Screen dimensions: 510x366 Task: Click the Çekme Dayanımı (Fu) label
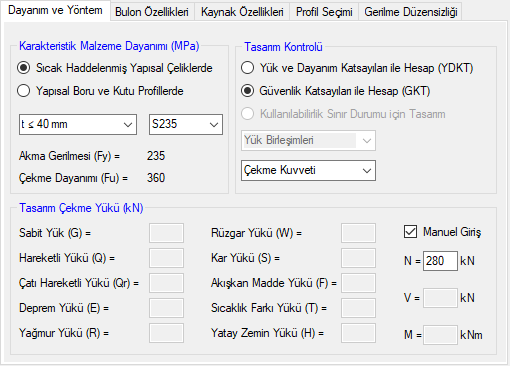point(73,178)
